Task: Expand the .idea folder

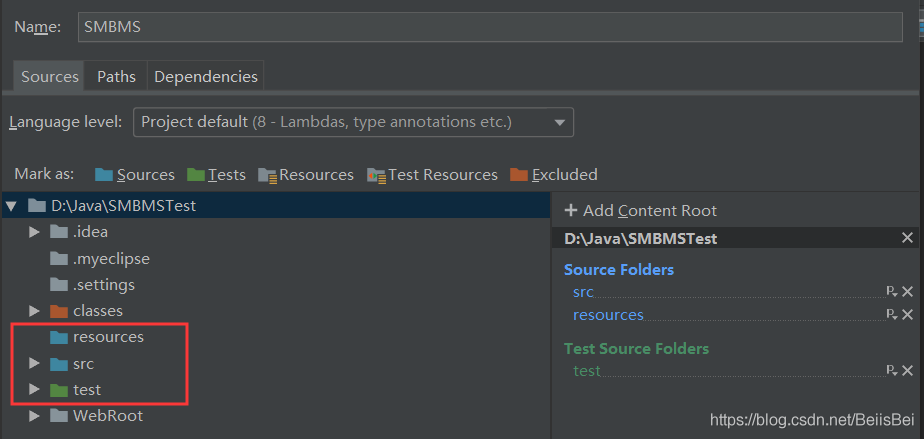Action: (x=35, y=232)
